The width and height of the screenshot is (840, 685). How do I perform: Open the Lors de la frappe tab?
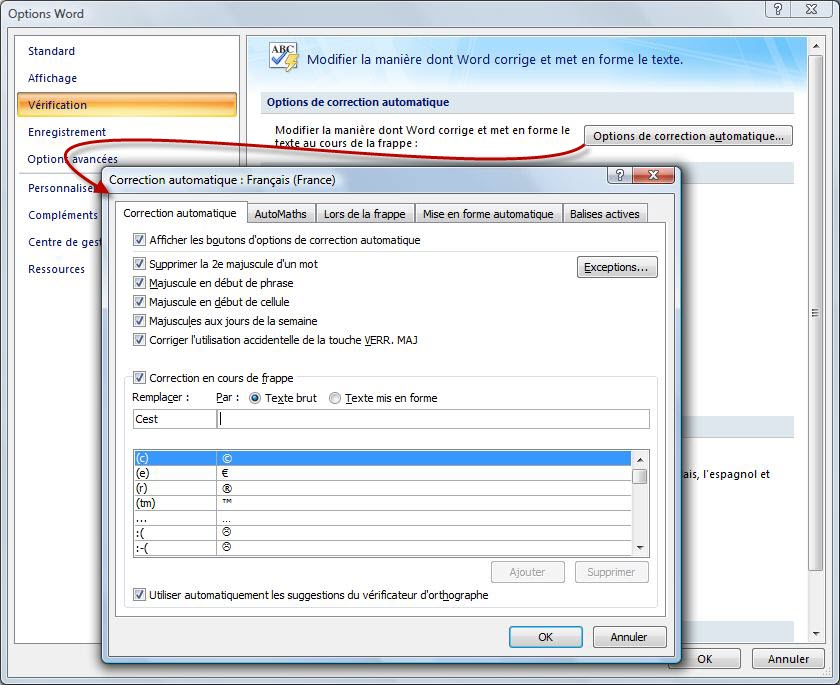click(364, 214)
